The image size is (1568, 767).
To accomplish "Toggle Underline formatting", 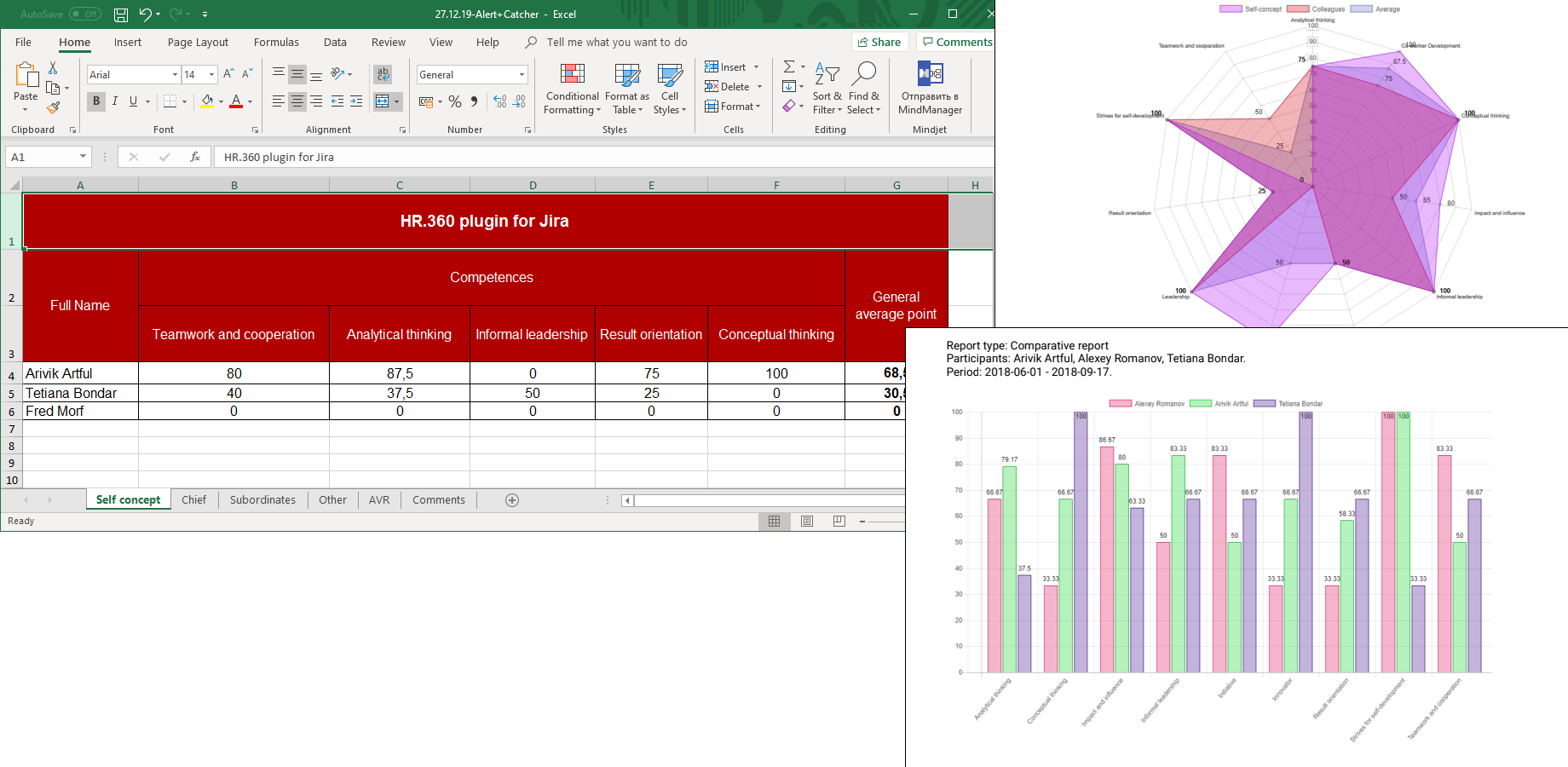I will (133, 101).
